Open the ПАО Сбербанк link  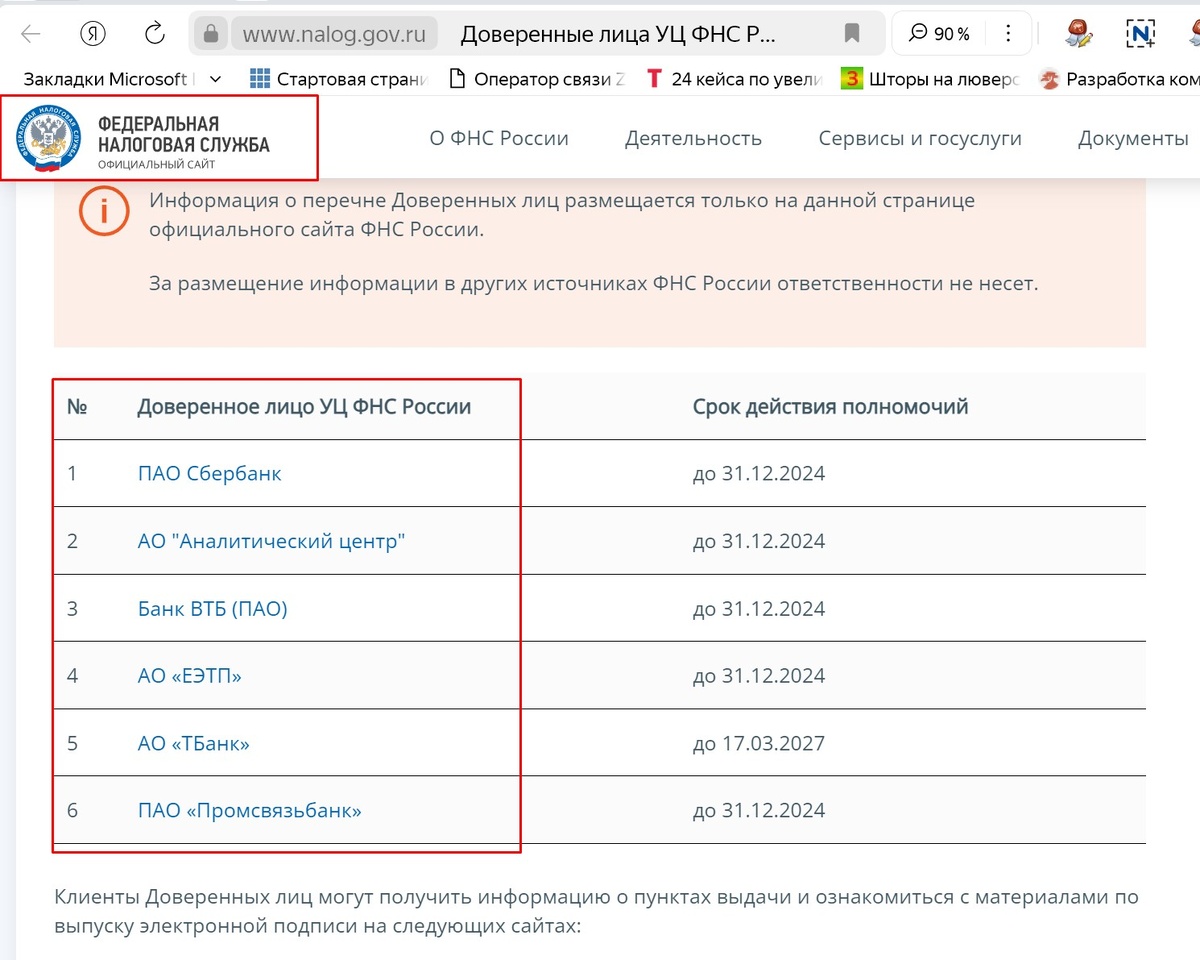click(210, 474)
